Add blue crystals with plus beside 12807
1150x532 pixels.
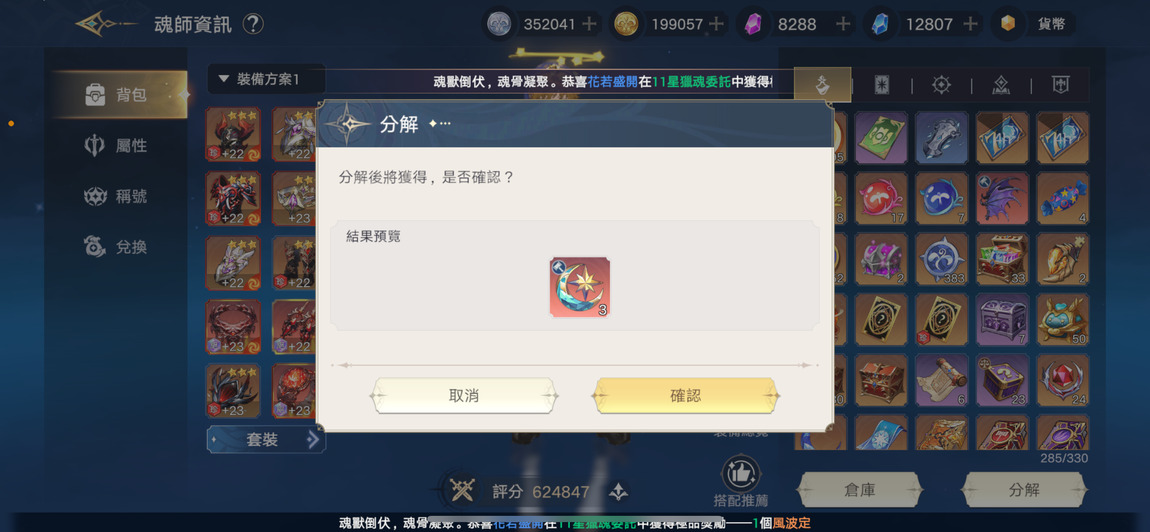(970, 24)
